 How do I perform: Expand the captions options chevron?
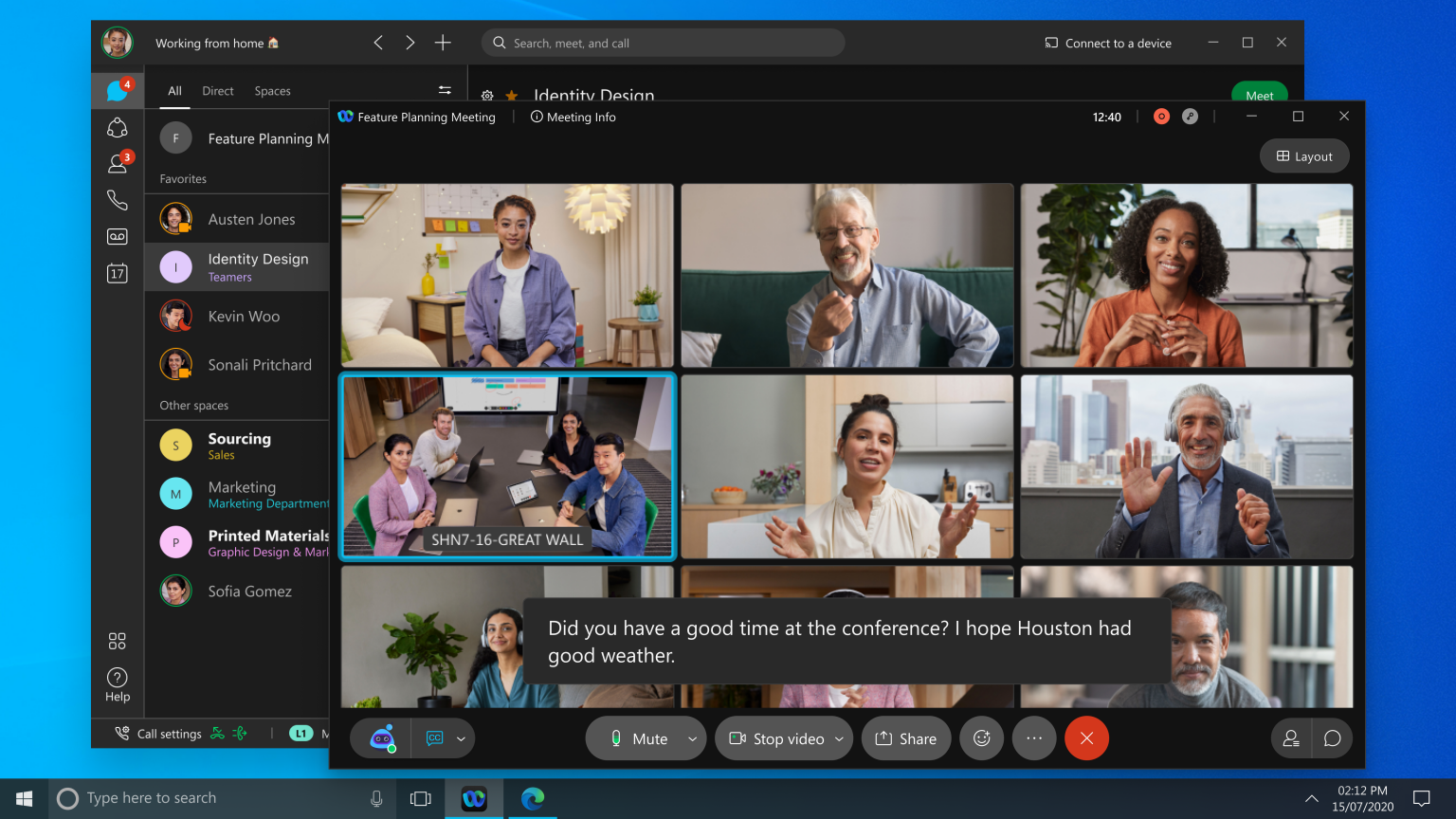[x=461, y=738]
